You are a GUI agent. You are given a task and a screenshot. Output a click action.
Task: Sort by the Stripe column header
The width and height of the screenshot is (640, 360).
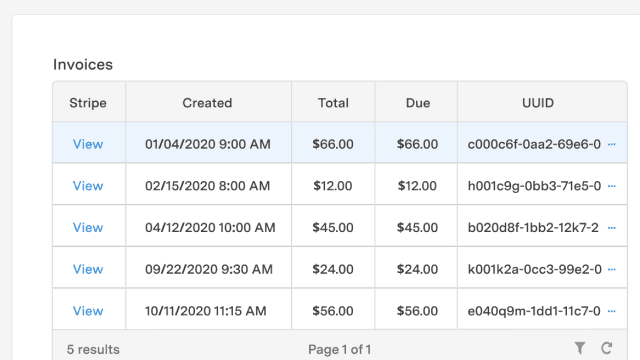click(89, 102)
